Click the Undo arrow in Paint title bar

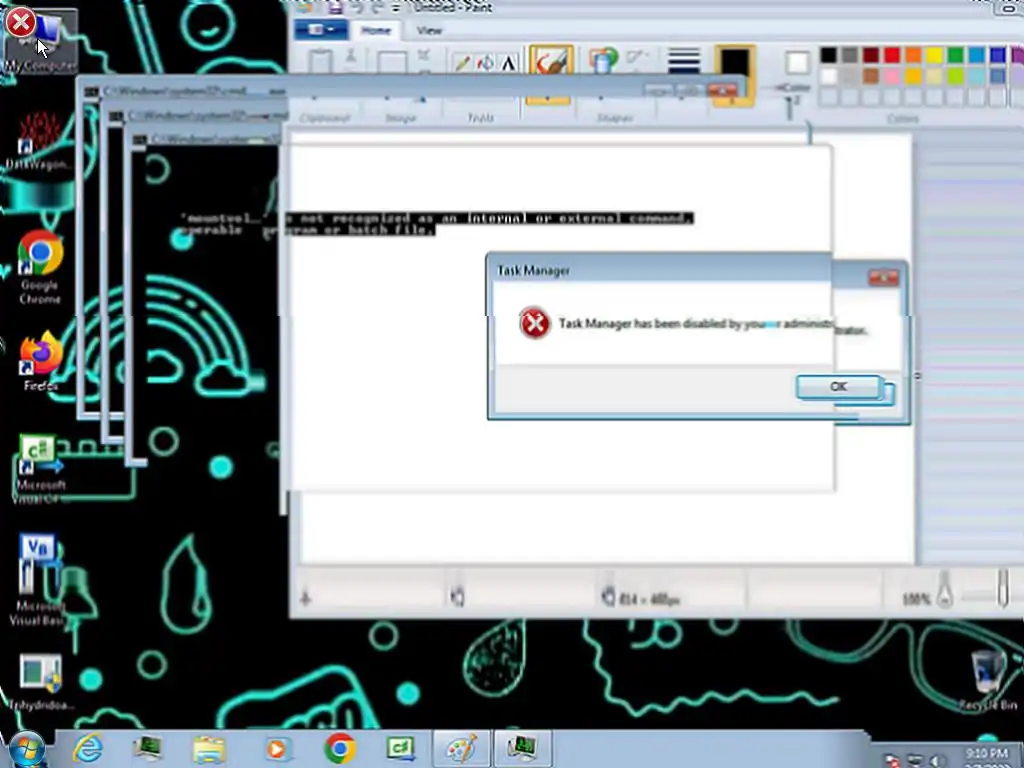pos(358,8)
